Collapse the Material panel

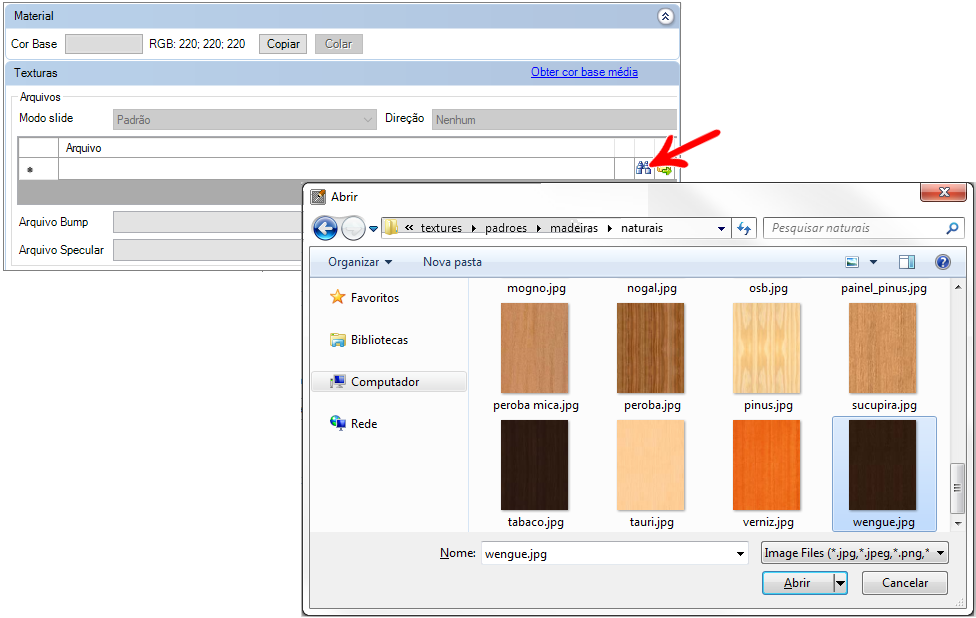click(665, 17)
